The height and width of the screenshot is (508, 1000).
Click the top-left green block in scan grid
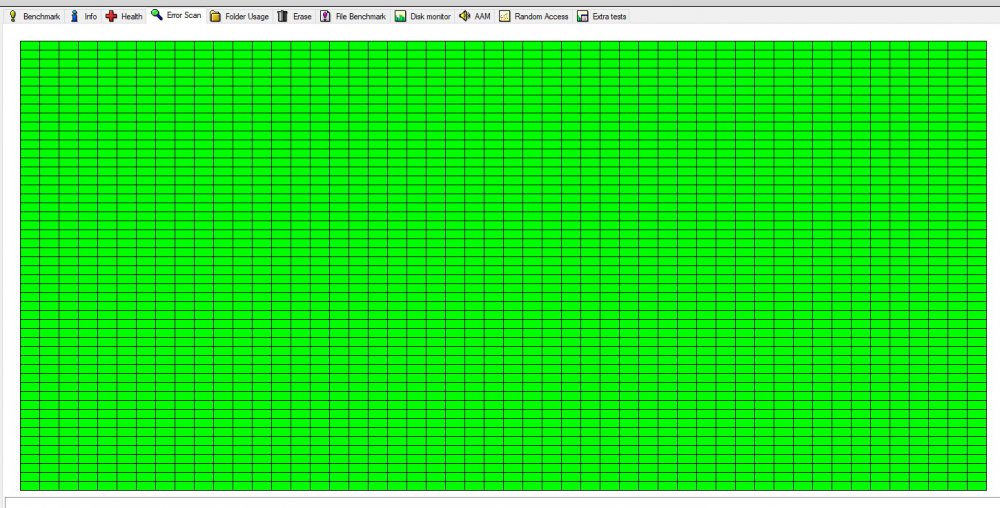[x=30, y=45]
